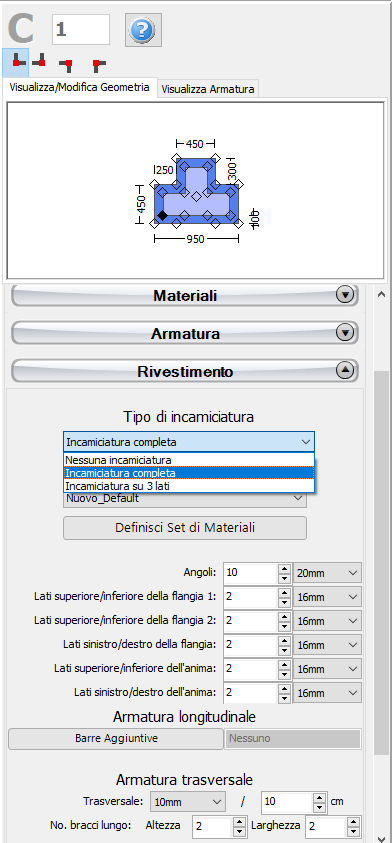This screenshot has width=392, height=843.
Task: Select the first T-section orientation icon
Action: [16, 62]
